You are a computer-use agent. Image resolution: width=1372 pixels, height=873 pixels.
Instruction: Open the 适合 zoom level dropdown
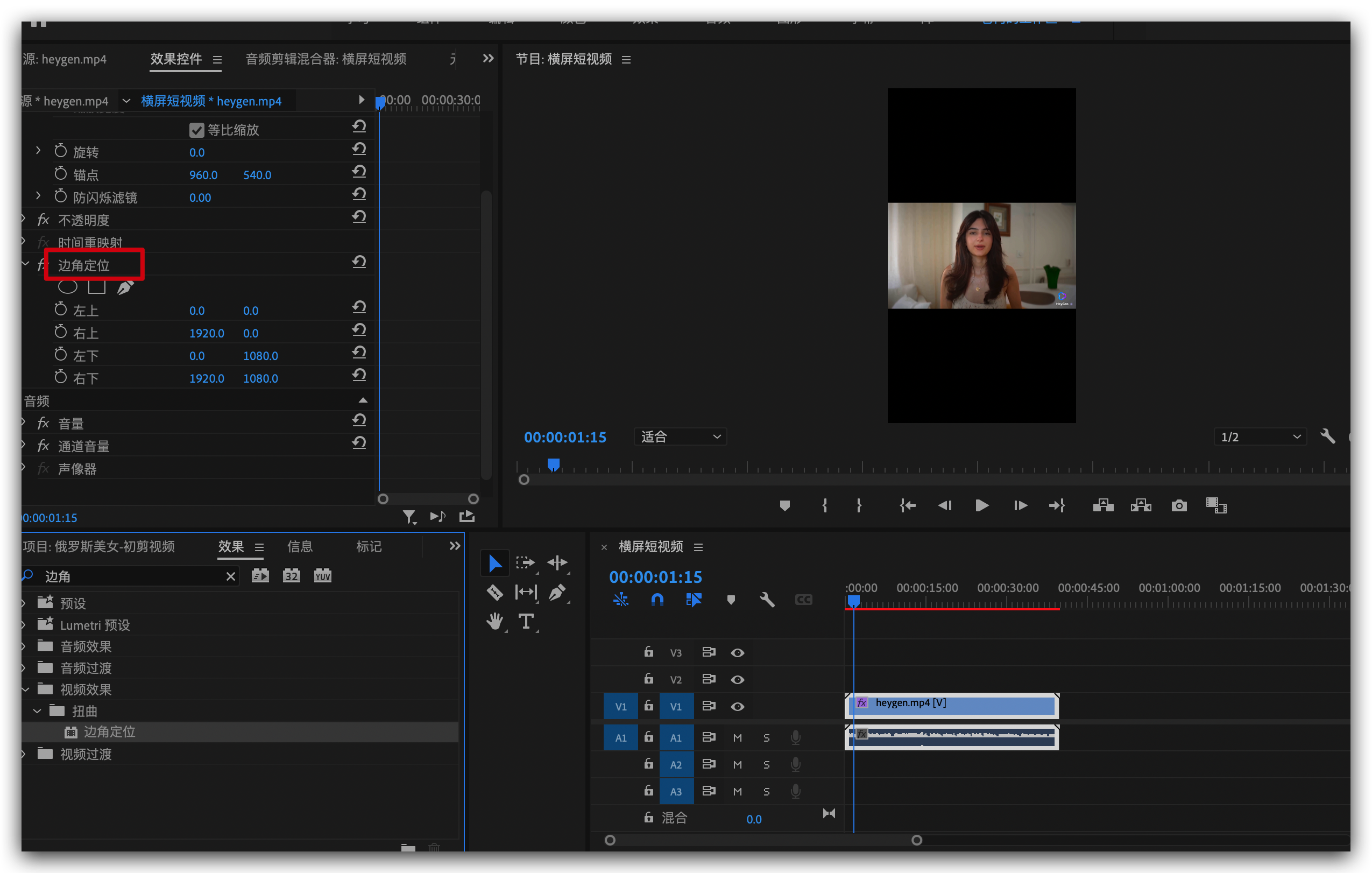click(x=680, y=437)
